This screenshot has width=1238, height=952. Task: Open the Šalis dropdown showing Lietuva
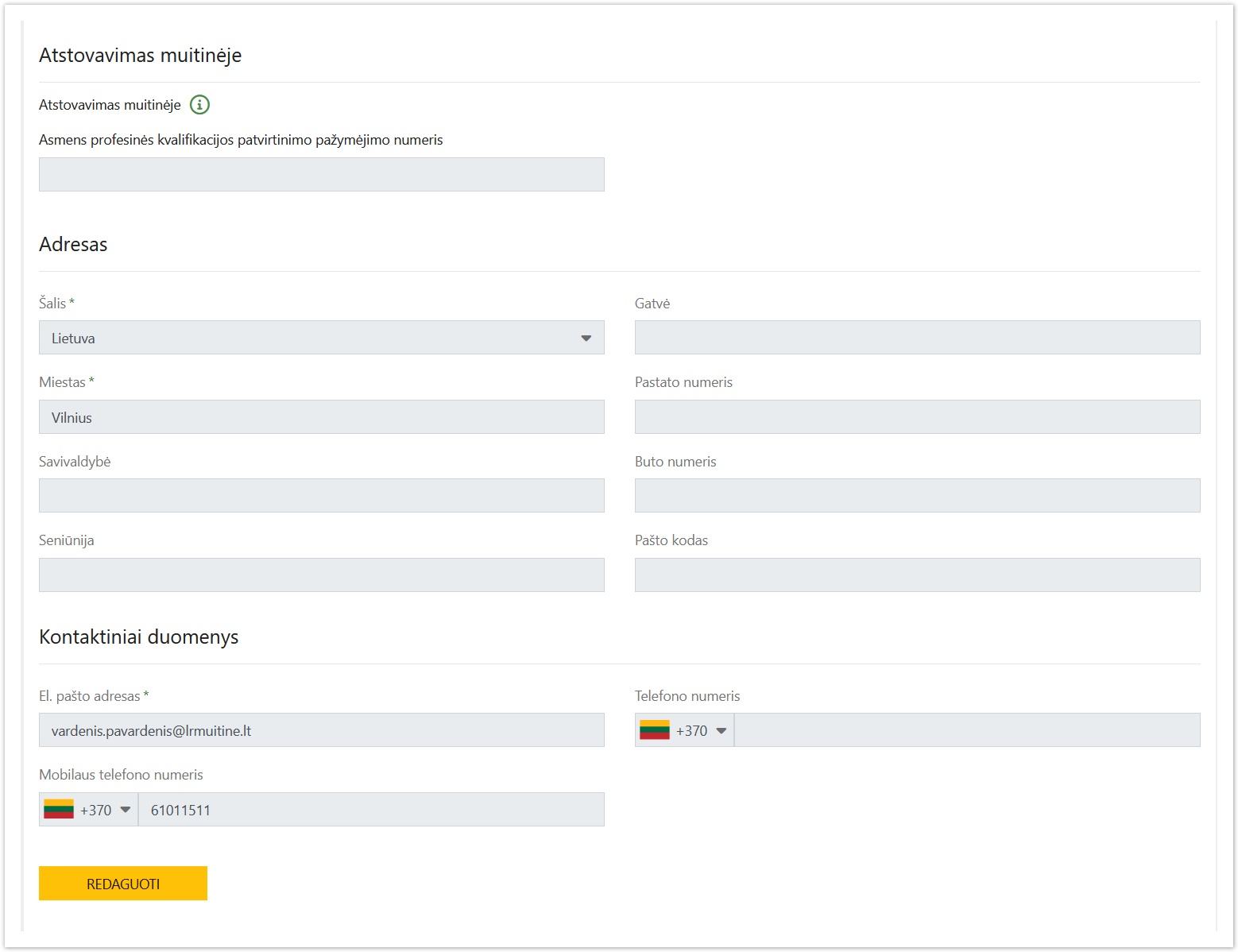pos(322,338)
